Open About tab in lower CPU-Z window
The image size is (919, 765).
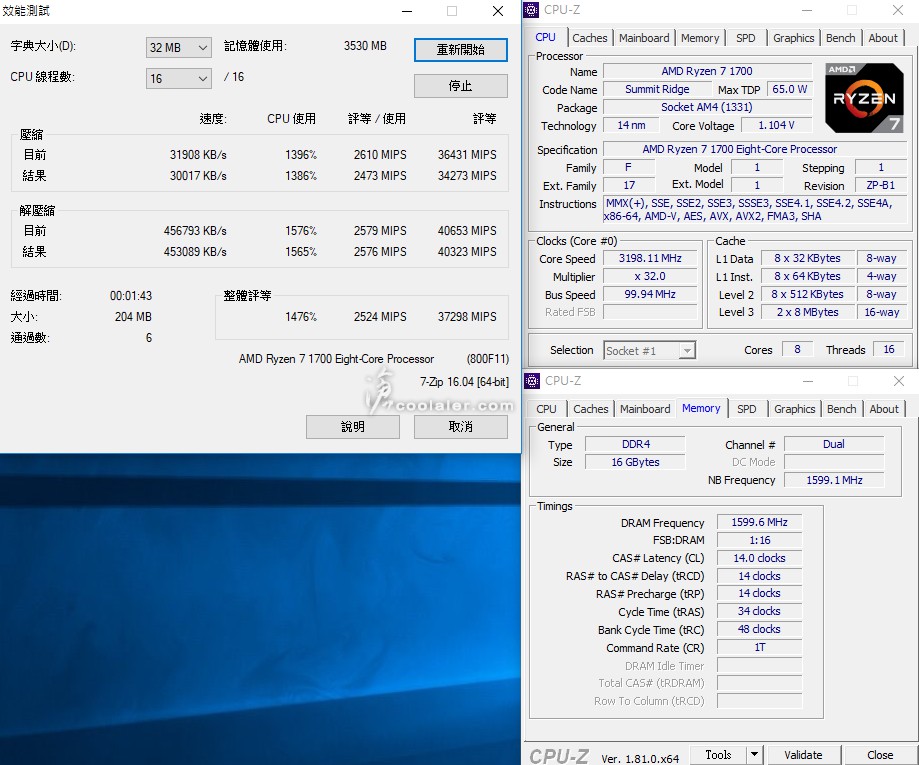click(x=884, y=409)
